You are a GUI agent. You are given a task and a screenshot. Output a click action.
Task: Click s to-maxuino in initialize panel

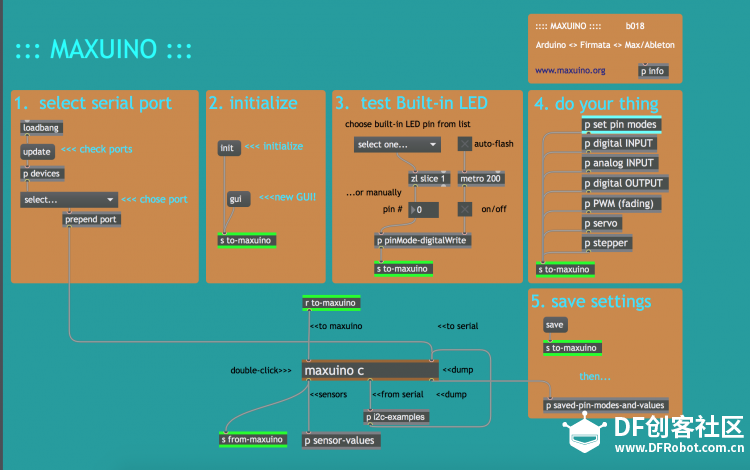pyautogui.click(x=246, y=240)
